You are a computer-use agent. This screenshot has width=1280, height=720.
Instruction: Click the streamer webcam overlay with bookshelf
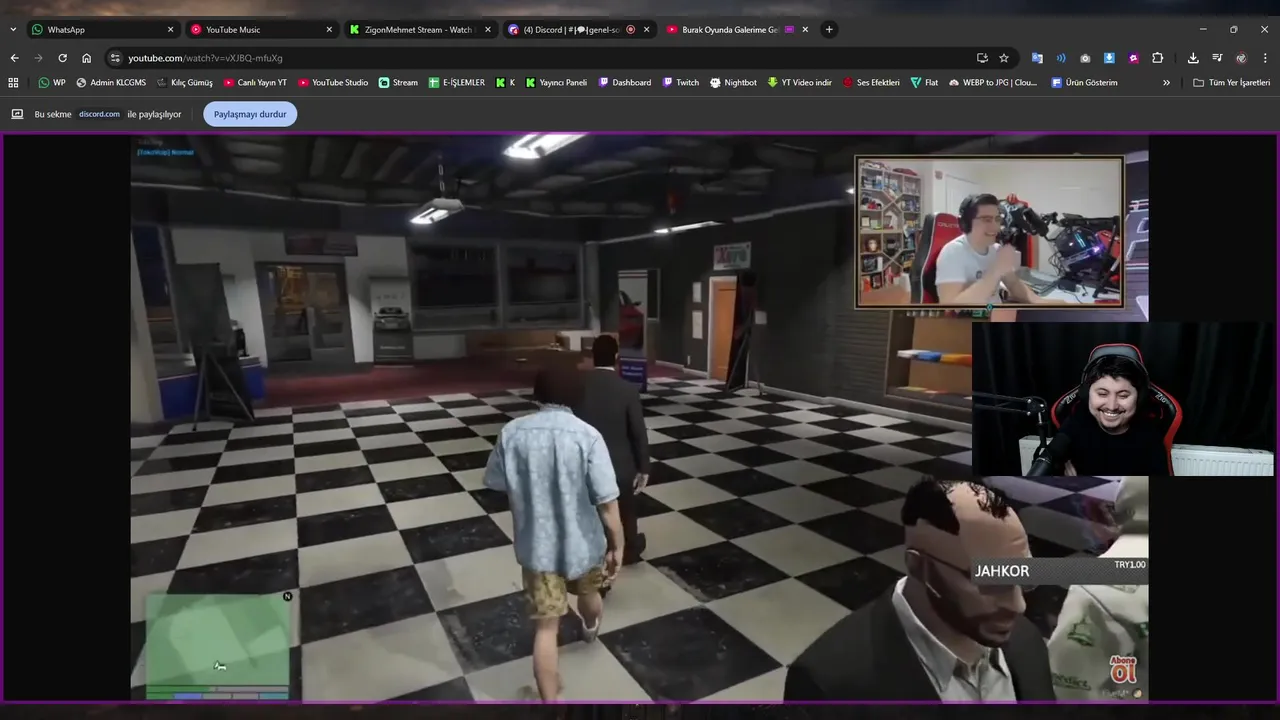[989, 232]
